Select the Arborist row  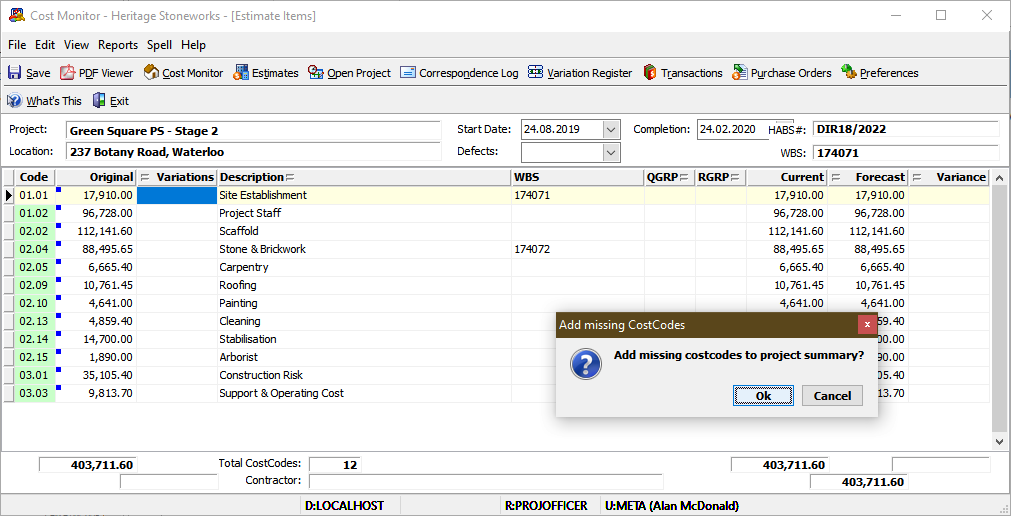pos(496,357)
